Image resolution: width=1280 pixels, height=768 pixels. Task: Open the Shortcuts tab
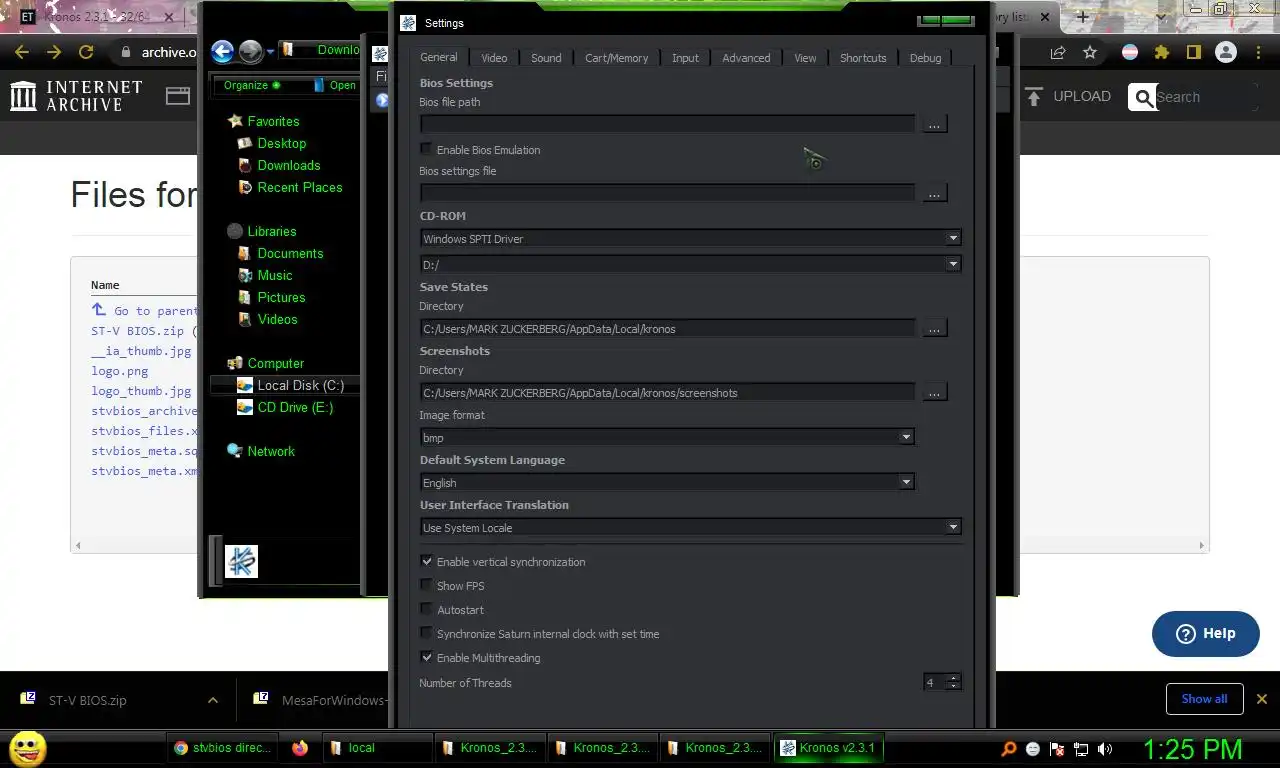click(863, 58)
